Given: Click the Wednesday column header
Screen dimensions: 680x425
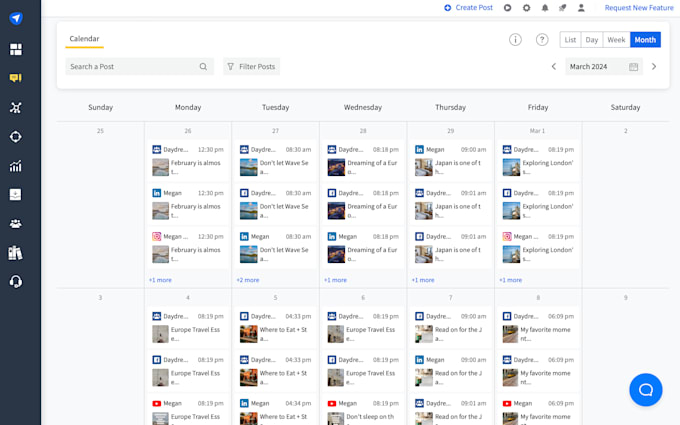Looking at the screenshot, I should pyautogui.click(x=363, y=107).
